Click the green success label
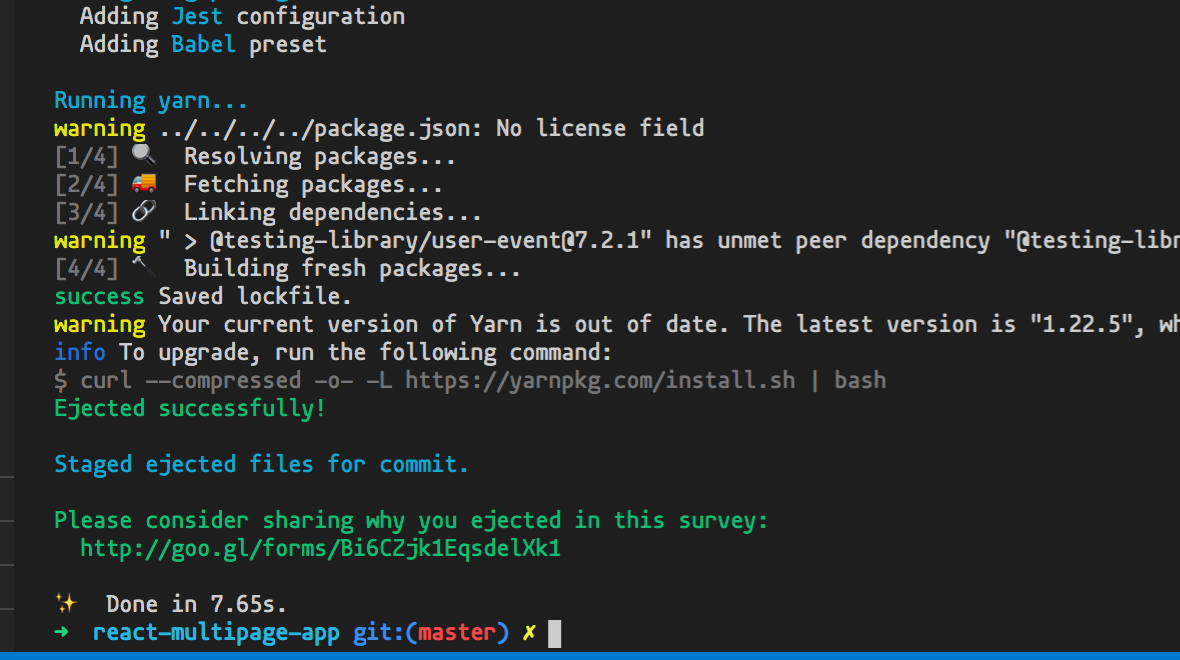The image size is (1180, 660). [99, 296]
